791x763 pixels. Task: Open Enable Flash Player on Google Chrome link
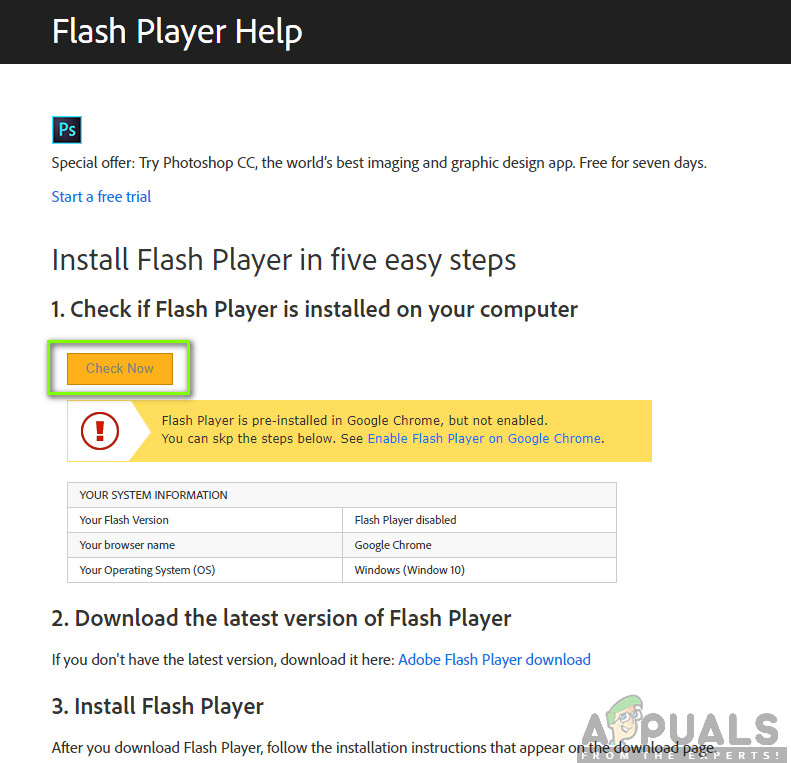(484, 439)
